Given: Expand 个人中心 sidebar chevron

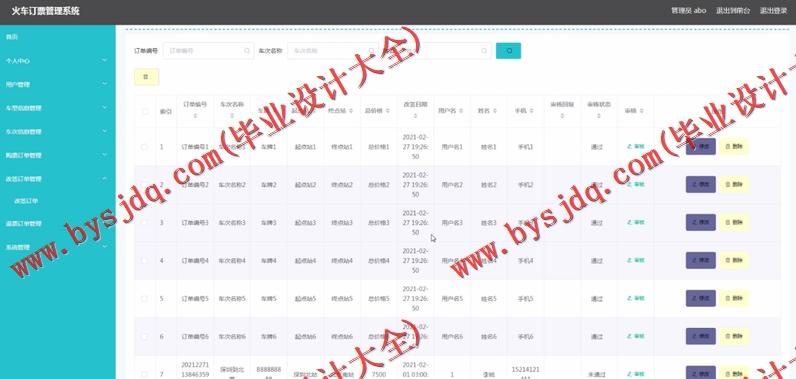Looking at the screenshot, I should [105, 60].
